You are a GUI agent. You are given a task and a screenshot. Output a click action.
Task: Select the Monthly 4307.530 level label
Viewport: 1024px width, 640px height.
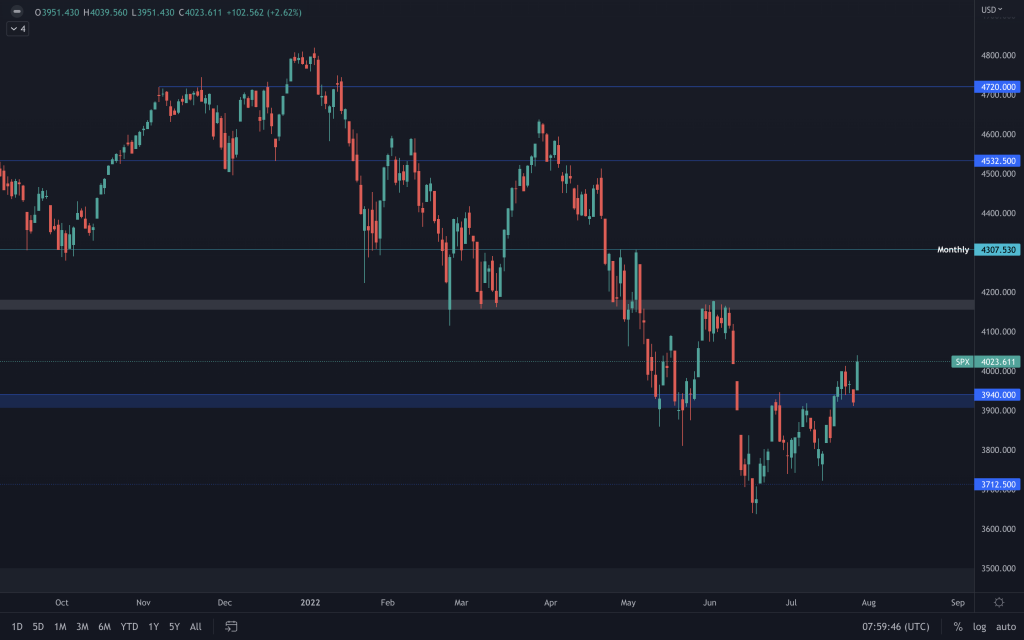coord(996,249)
